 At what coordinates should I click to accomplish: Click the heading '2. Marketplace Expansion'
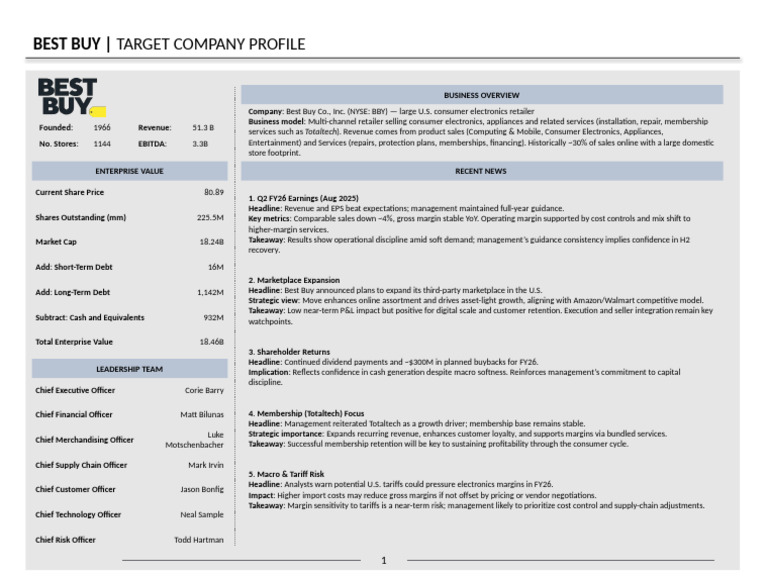click(x=294, y=280)
